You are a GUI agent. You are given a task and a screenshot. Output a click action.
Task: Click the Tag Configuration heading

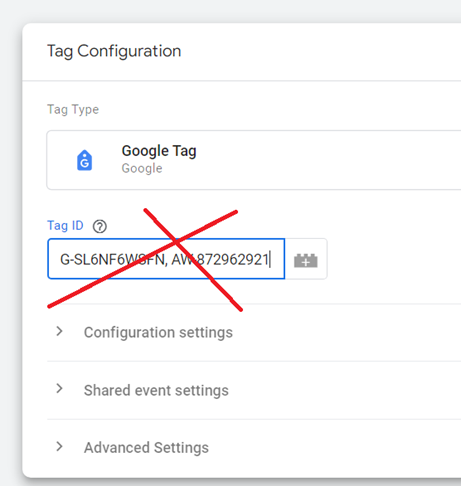click(x=114, y=51)
